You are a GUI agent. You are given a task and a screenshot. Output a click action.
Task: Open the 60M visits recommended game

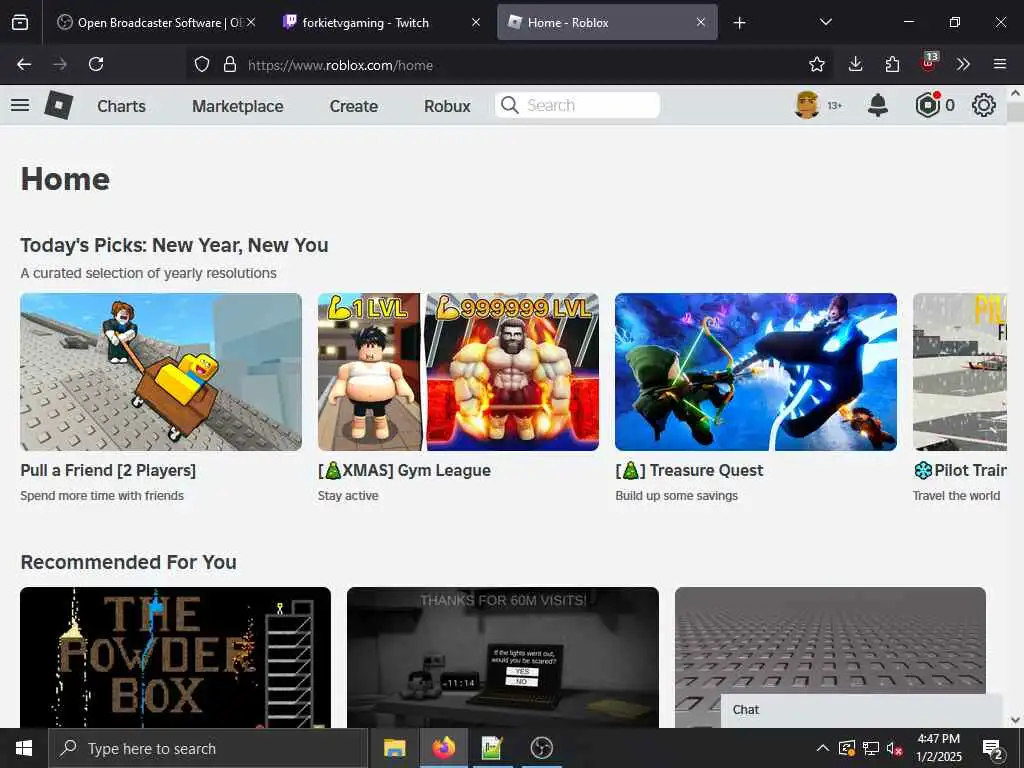[x=503, y=657]
